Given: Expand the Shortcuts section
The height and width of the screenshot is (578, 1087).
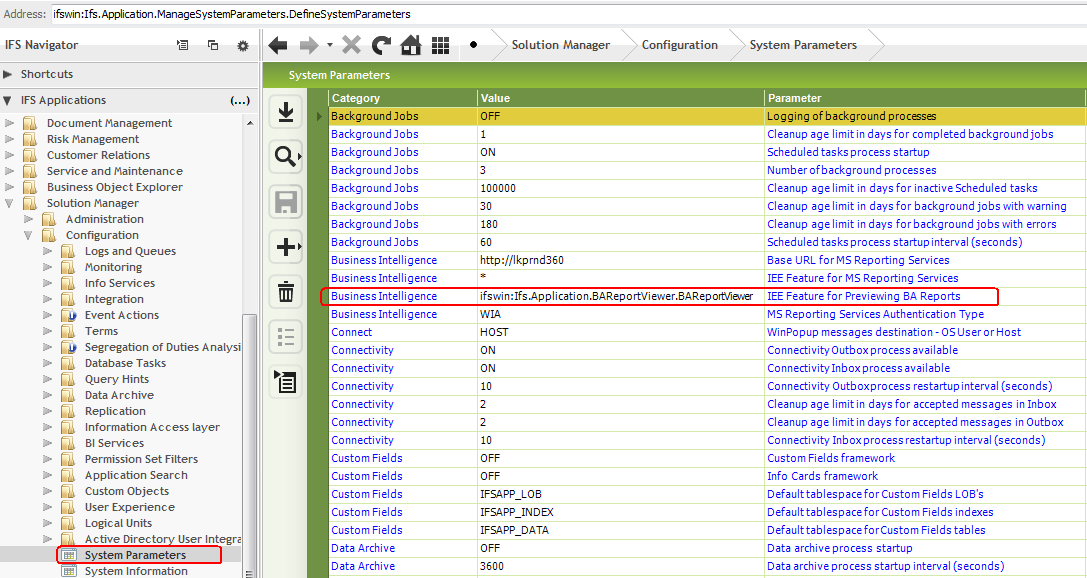Looking at the screenshot, I should tap(8, 74).
